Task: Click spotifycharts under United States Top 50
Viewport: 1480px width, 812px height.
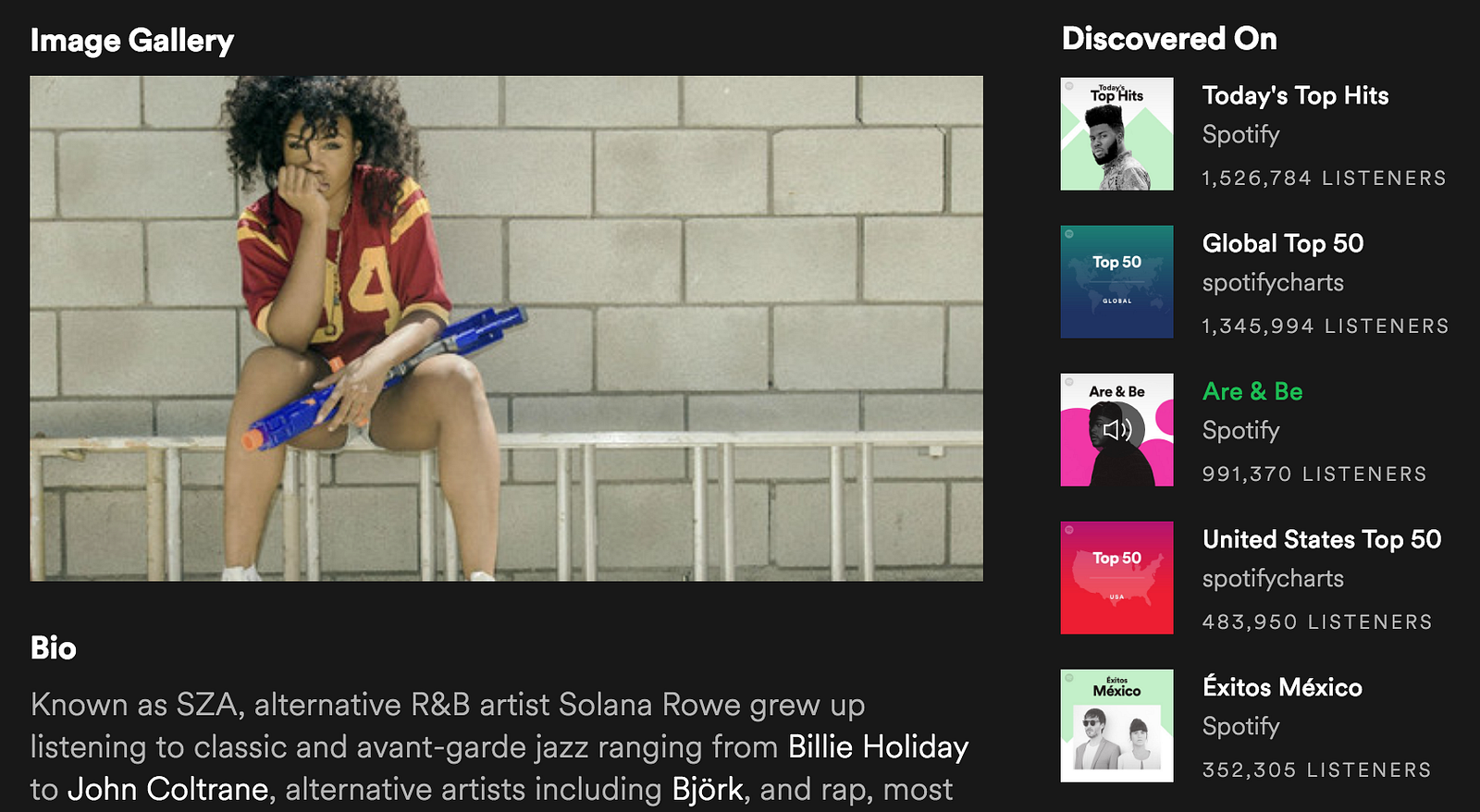Action: 1273,579
